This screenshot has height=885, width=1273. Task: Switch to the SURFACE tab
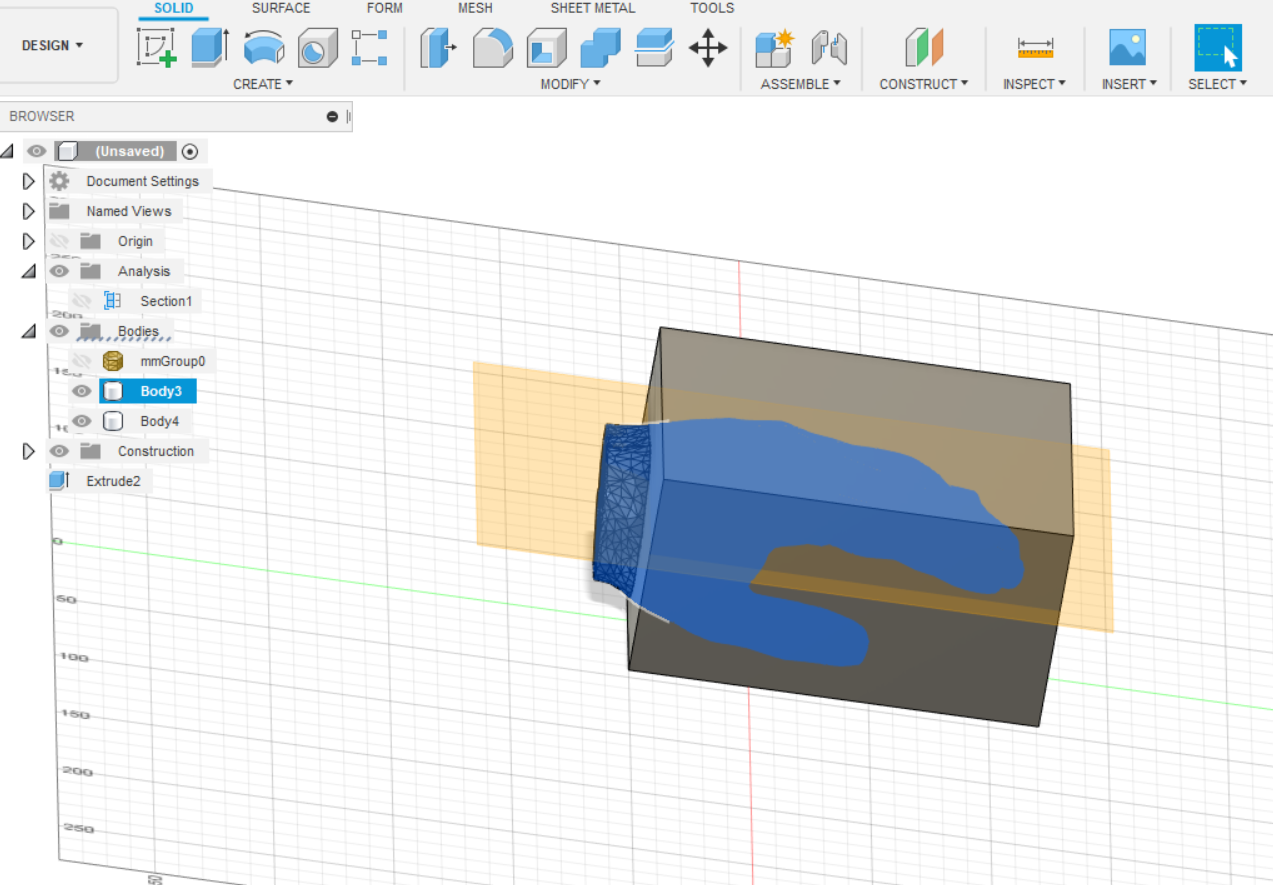[x=281, y=8]
